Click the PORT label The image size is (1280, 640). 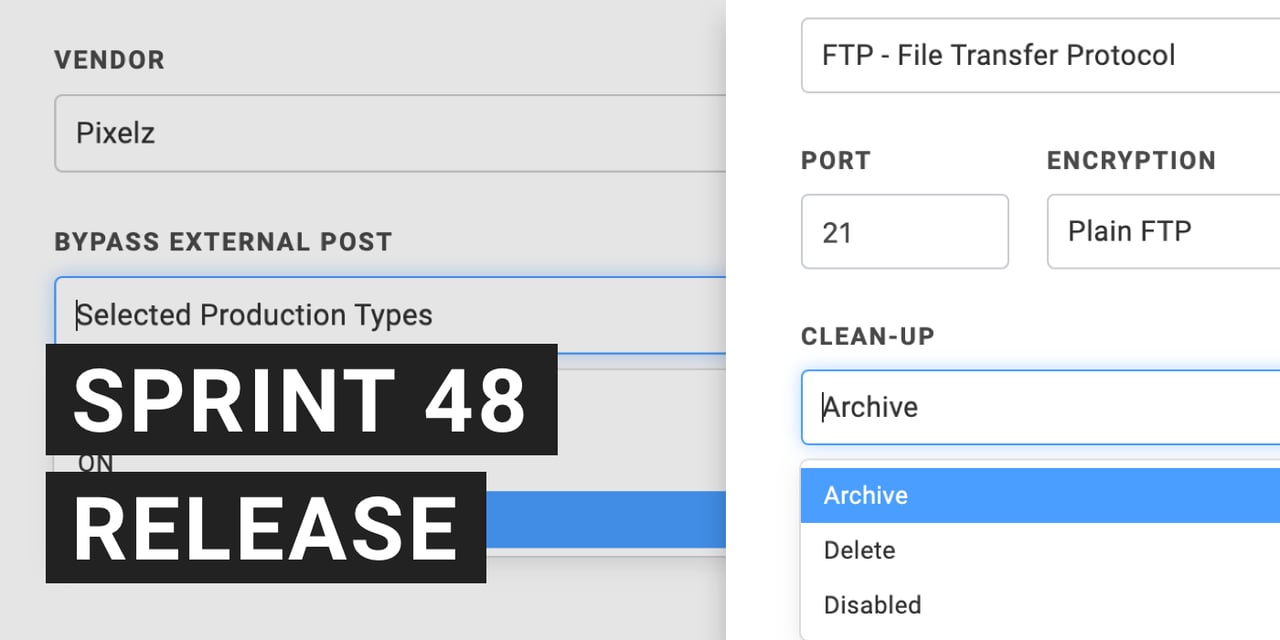click(x=836, y=161)
